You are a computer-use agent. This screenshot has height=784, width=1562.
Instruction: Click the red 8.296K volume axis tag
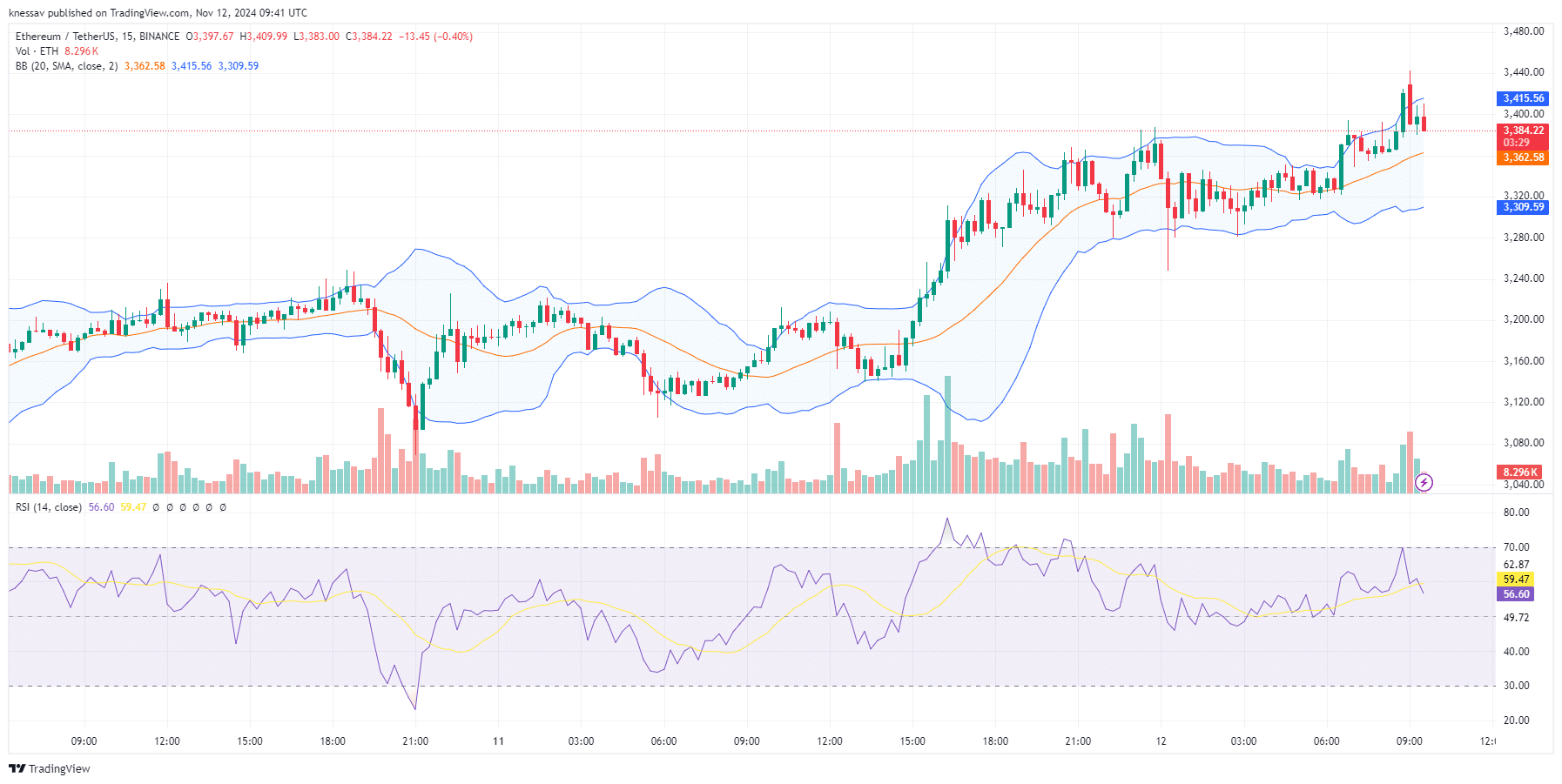click(1520, 472)
